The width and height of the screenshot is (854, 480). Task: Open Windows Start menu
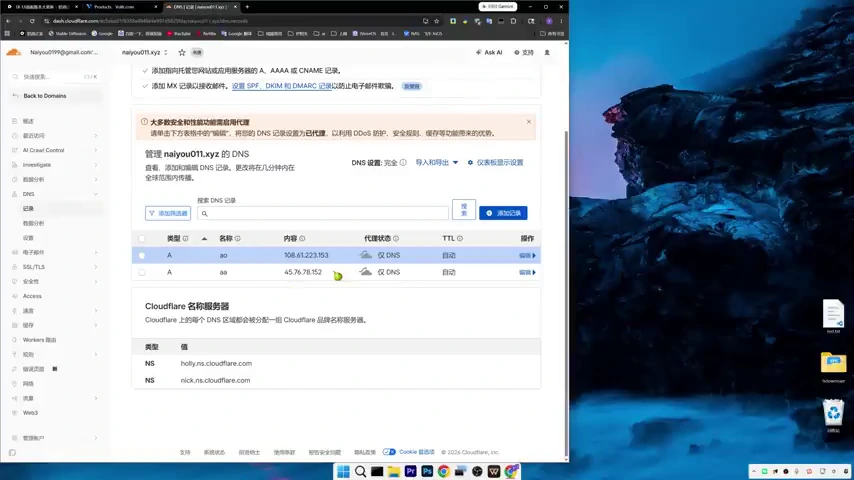click(343, 472)
